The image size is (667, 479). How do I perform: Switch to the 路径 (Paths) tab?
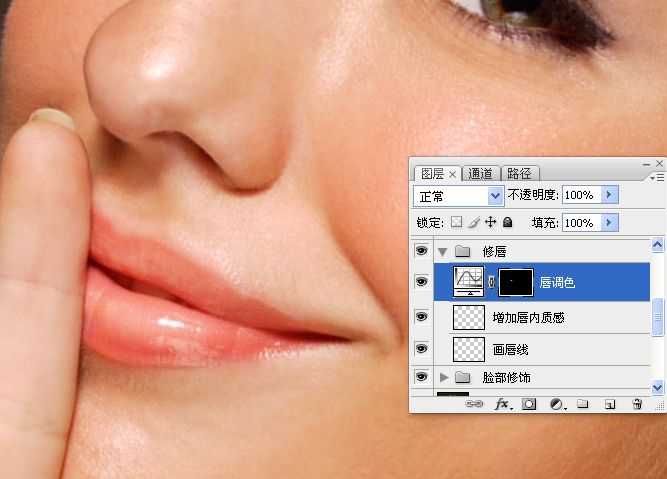point(519,174)
